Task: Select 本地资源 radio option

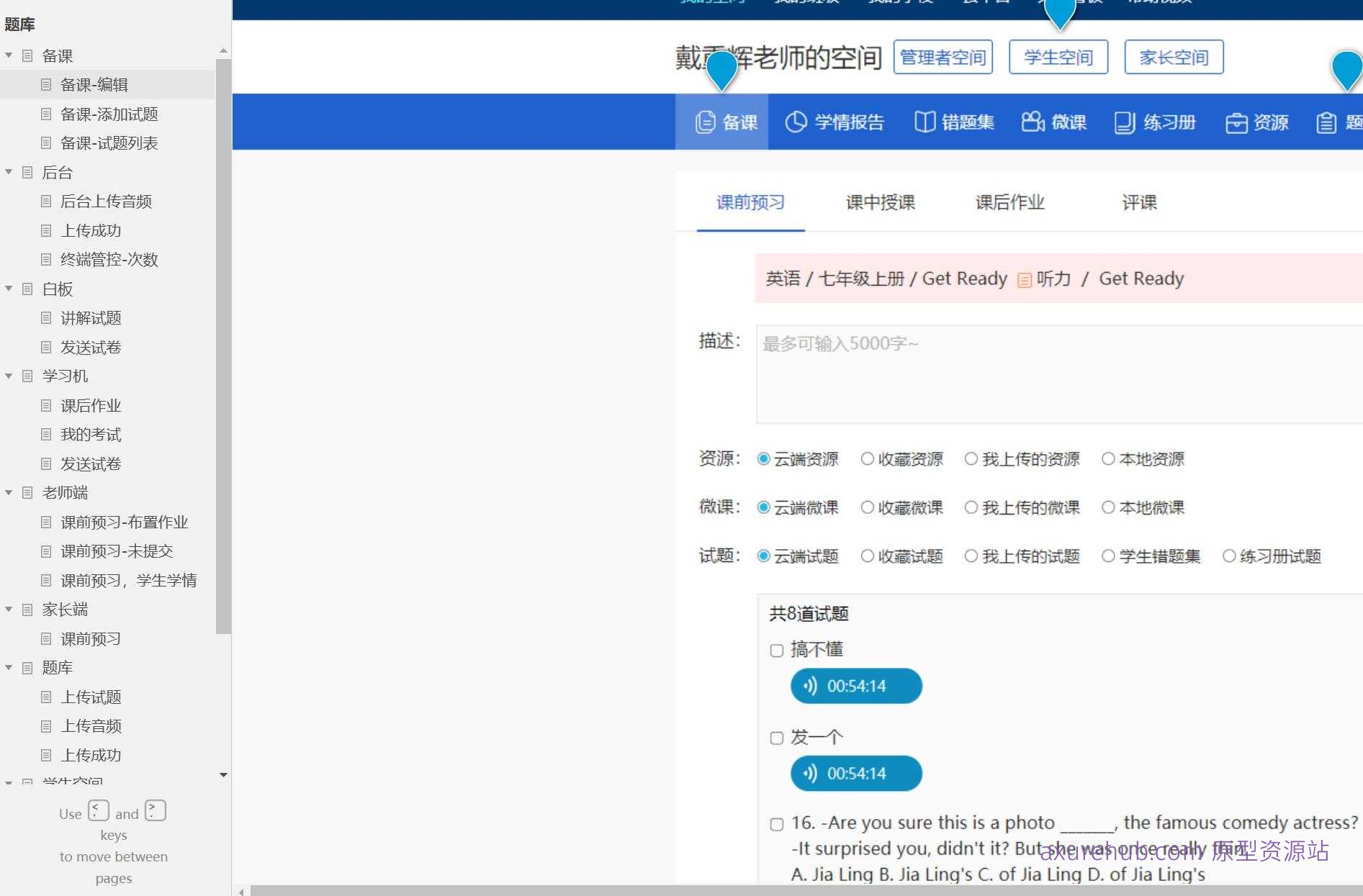Action: point(1108,459)
